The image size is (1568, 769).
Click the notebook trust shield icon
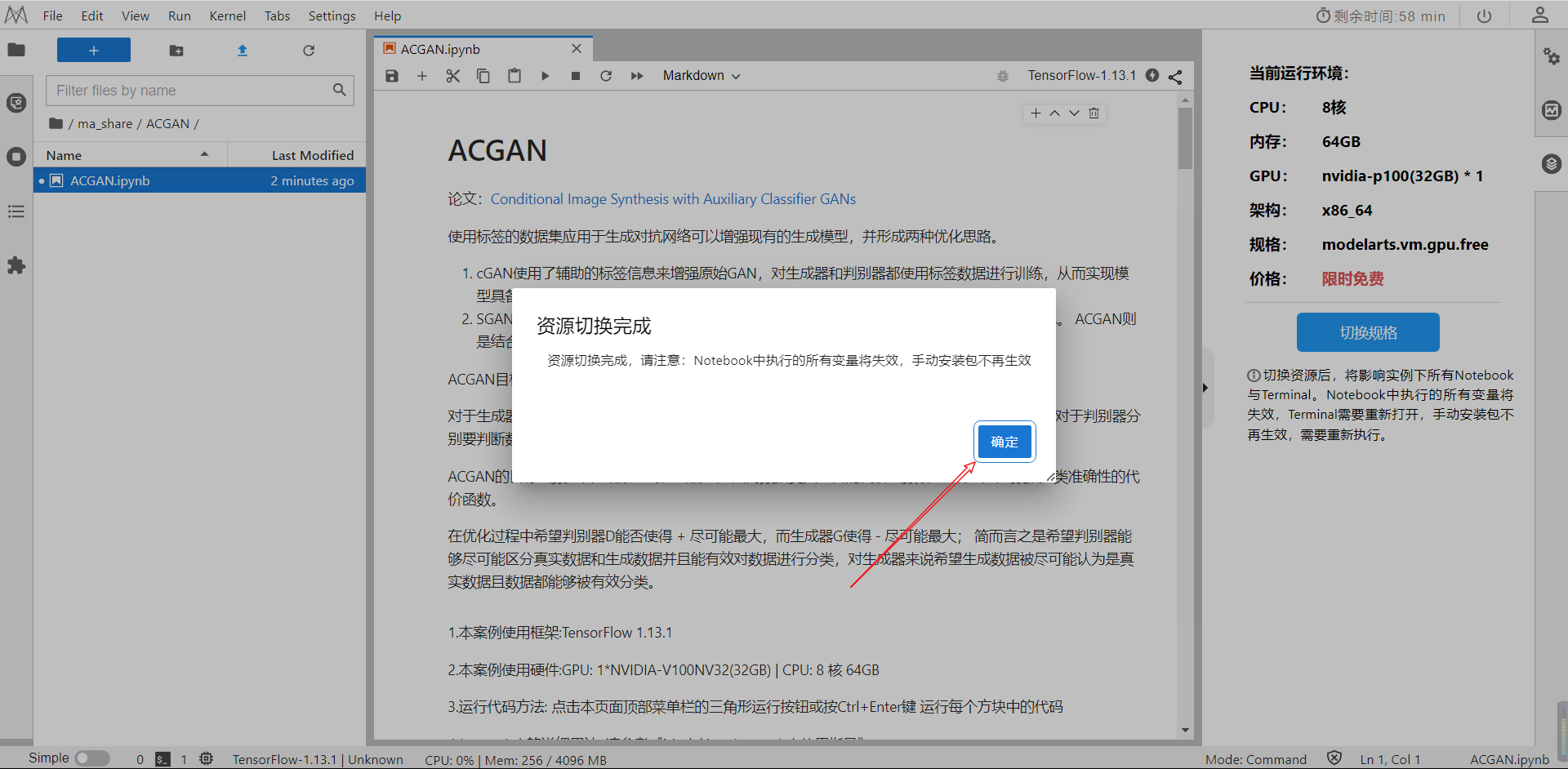pos(1334,758)
